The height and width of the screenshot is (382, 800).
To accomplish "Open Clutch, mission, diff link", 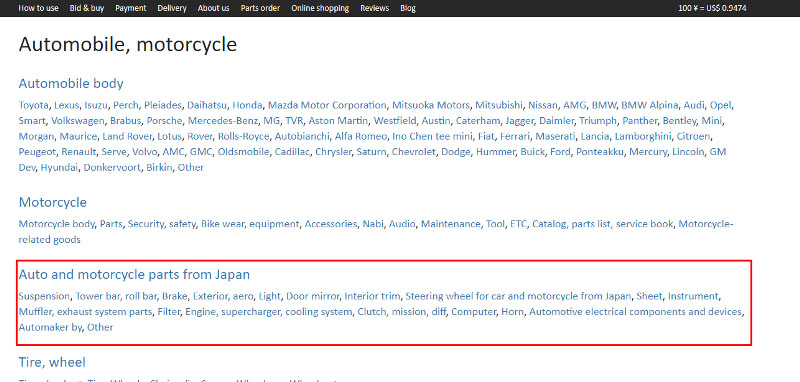I will click(x=402, y=312).
